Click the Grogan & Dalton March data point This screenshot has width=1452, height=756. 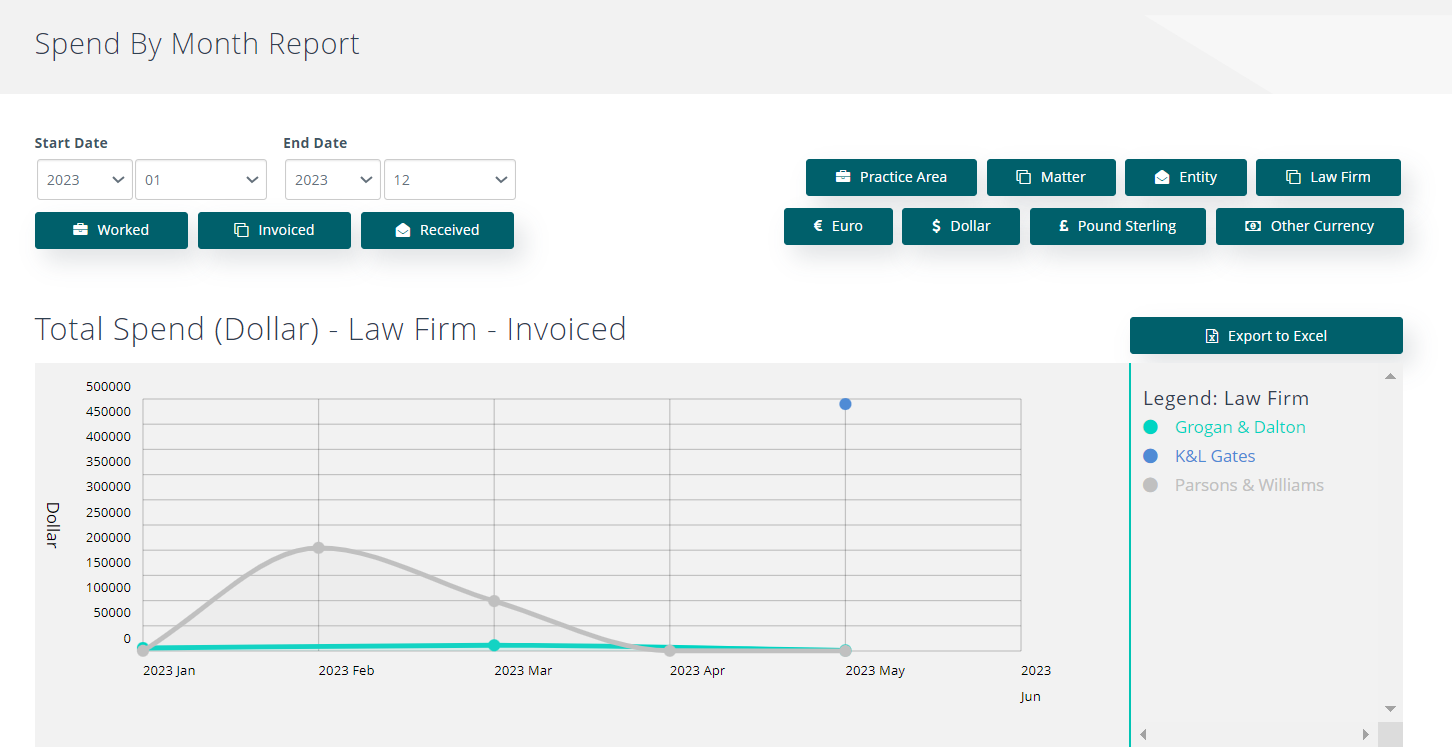(x=494, y=645)
